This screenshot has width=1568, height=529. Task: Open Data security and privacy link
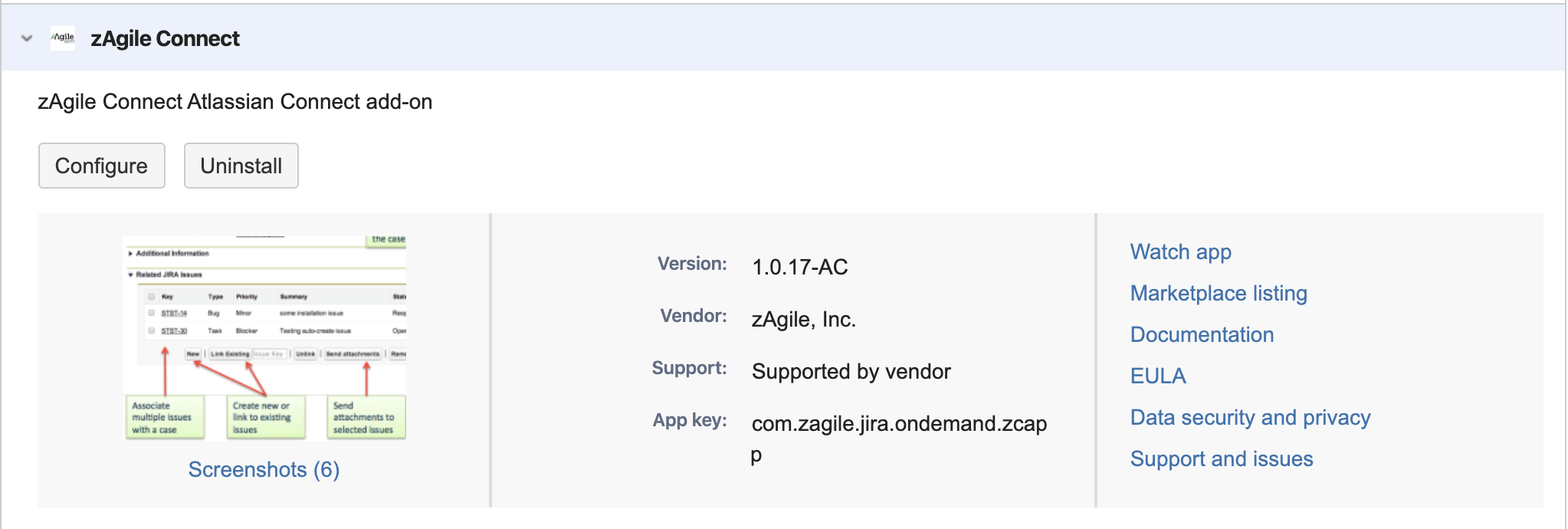(1249, 417)
